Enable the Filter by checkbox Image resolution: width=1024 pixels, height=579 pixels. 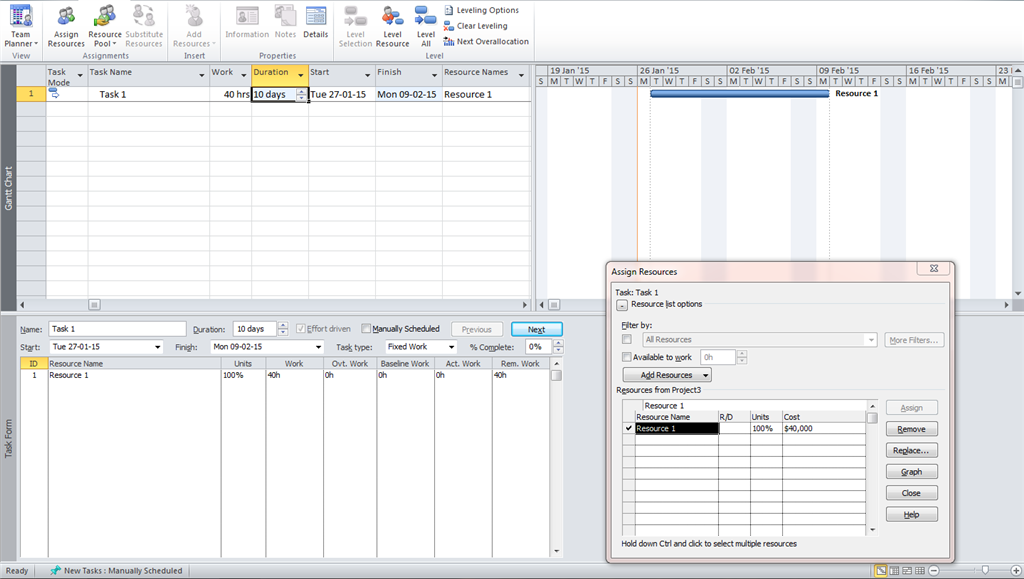click(627, 339)
